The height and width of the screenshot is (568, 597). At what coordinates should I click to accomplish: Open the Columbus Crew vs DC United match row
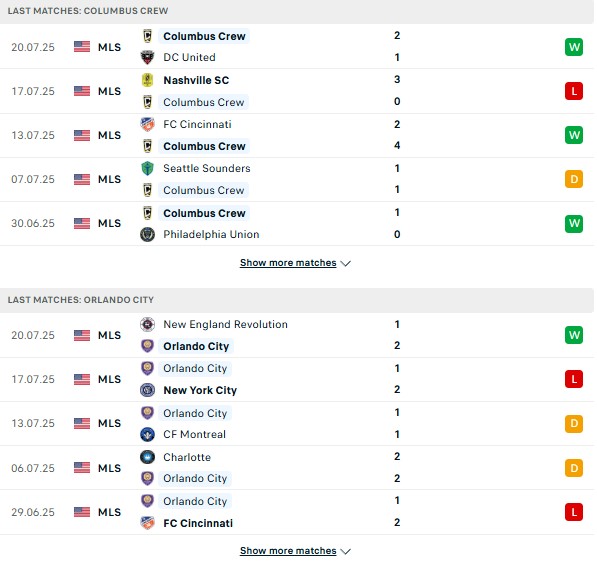[x=297, y=46]
